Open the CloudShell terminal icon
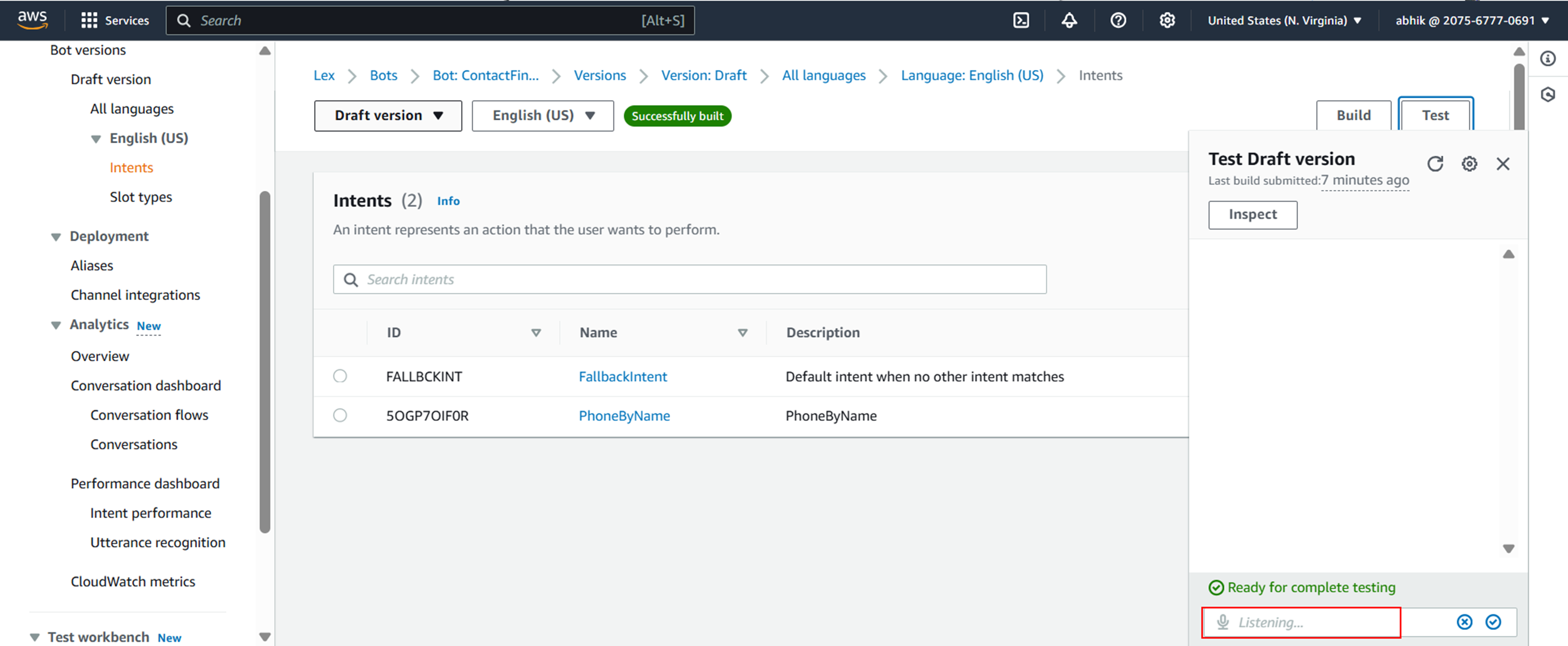1568x646 pixels. tap(1021, 20)
